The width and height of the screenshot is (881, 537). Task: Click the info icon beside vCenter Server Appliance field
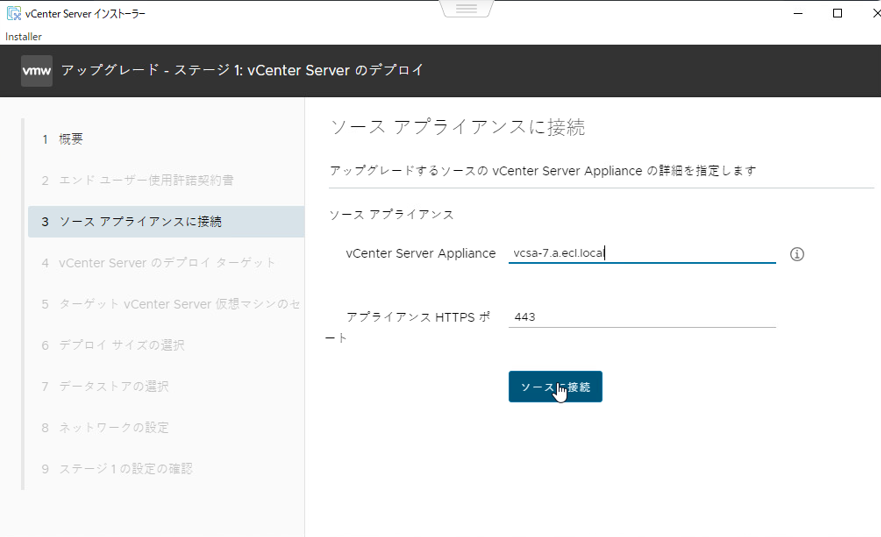point(797,254)
